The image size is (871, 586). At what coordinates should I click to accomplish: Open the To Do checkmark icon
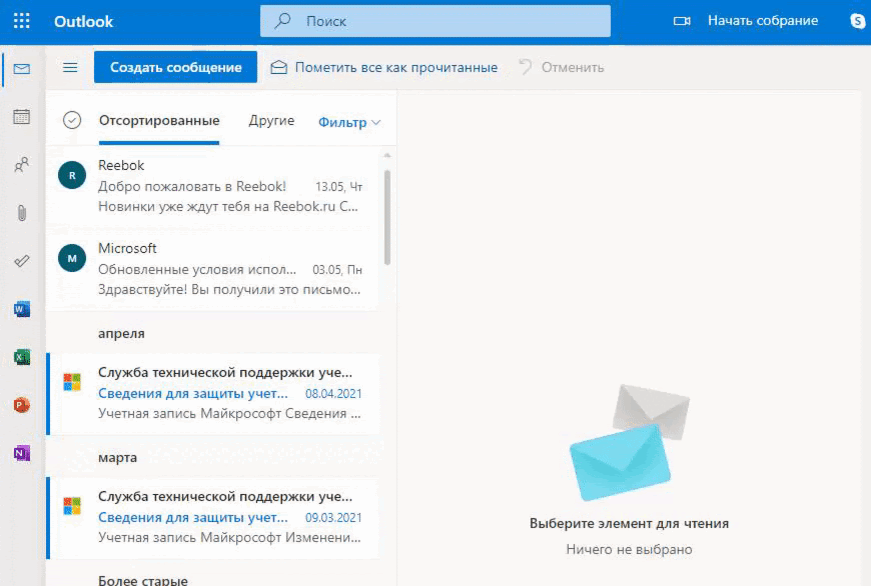(x=22, y=261)
